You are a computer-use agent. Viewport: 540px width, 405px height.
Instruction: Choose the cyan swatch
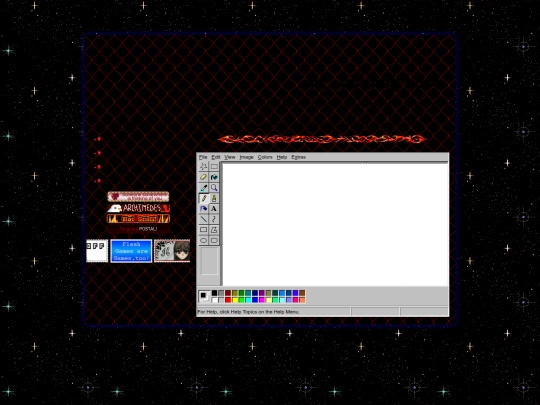tap(248, 300)
